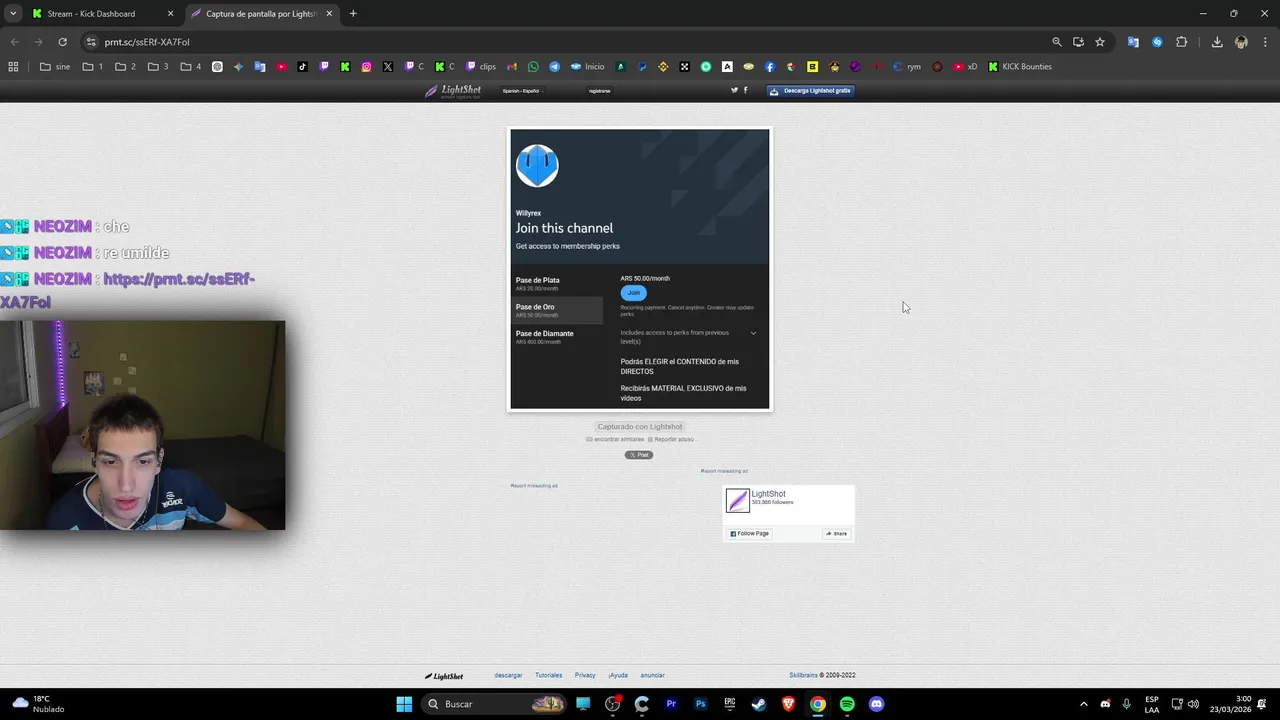Reload the page with the refresh icon
The image size is (1280, 720).
point(62,42)
